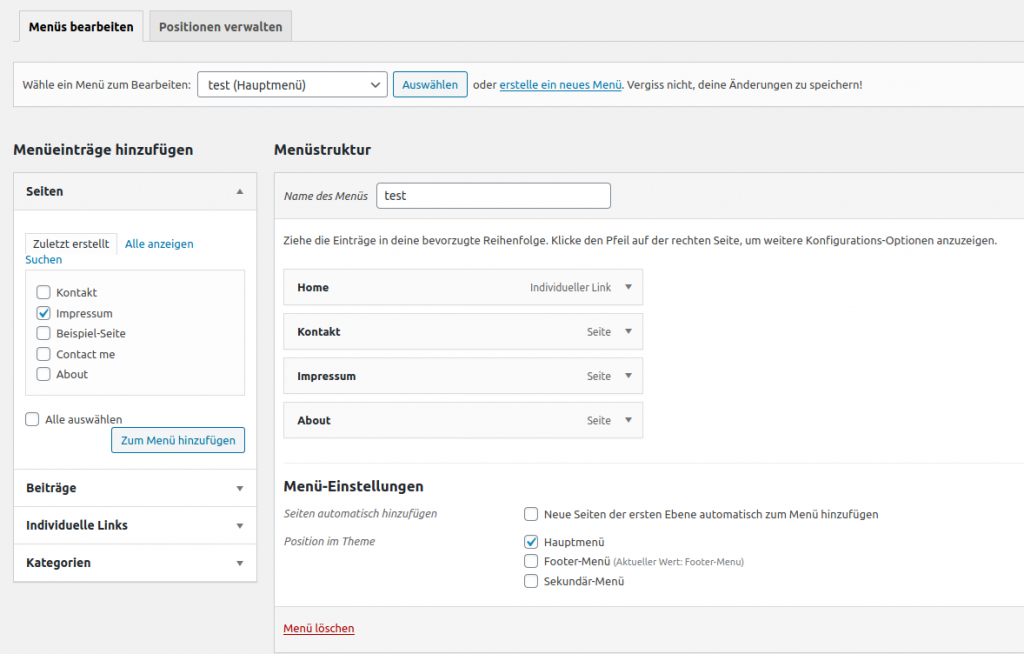This screenshot has height=654, width=1024.
Task: Select the Impressum menu entry title
Action: (x=327, y=376)
